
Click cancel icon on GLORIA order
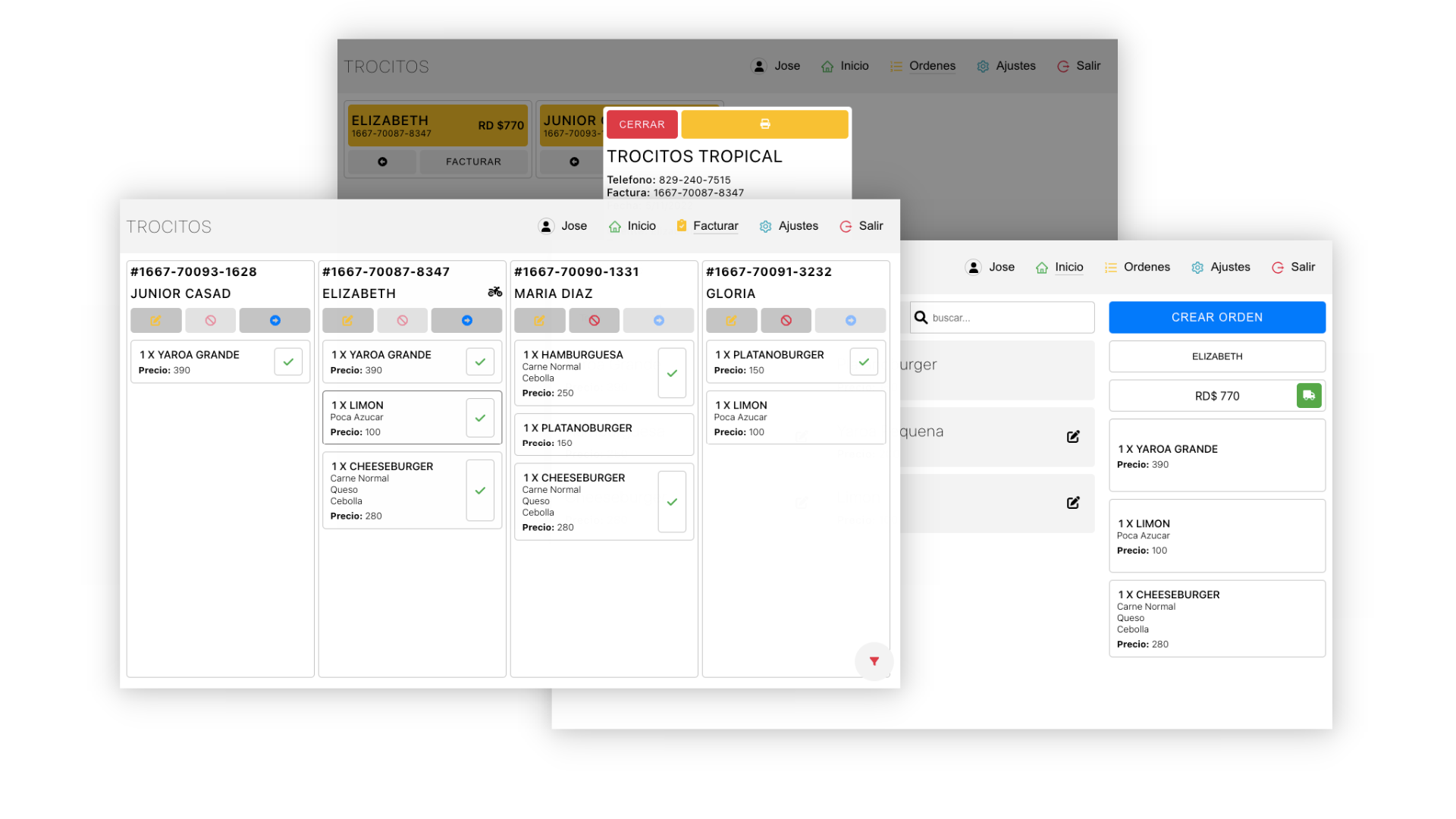(x=786, y=321)
